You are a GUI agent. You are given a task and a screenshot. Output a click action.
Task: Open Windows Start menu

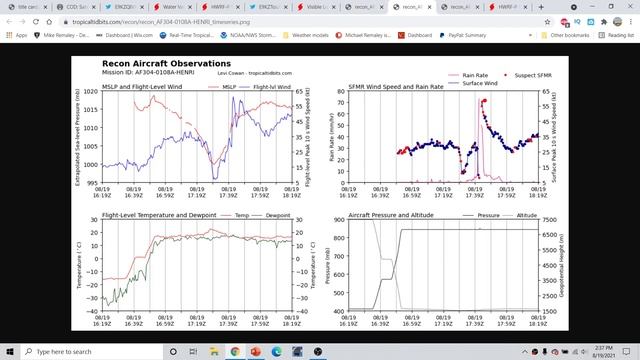pos(10,351)
